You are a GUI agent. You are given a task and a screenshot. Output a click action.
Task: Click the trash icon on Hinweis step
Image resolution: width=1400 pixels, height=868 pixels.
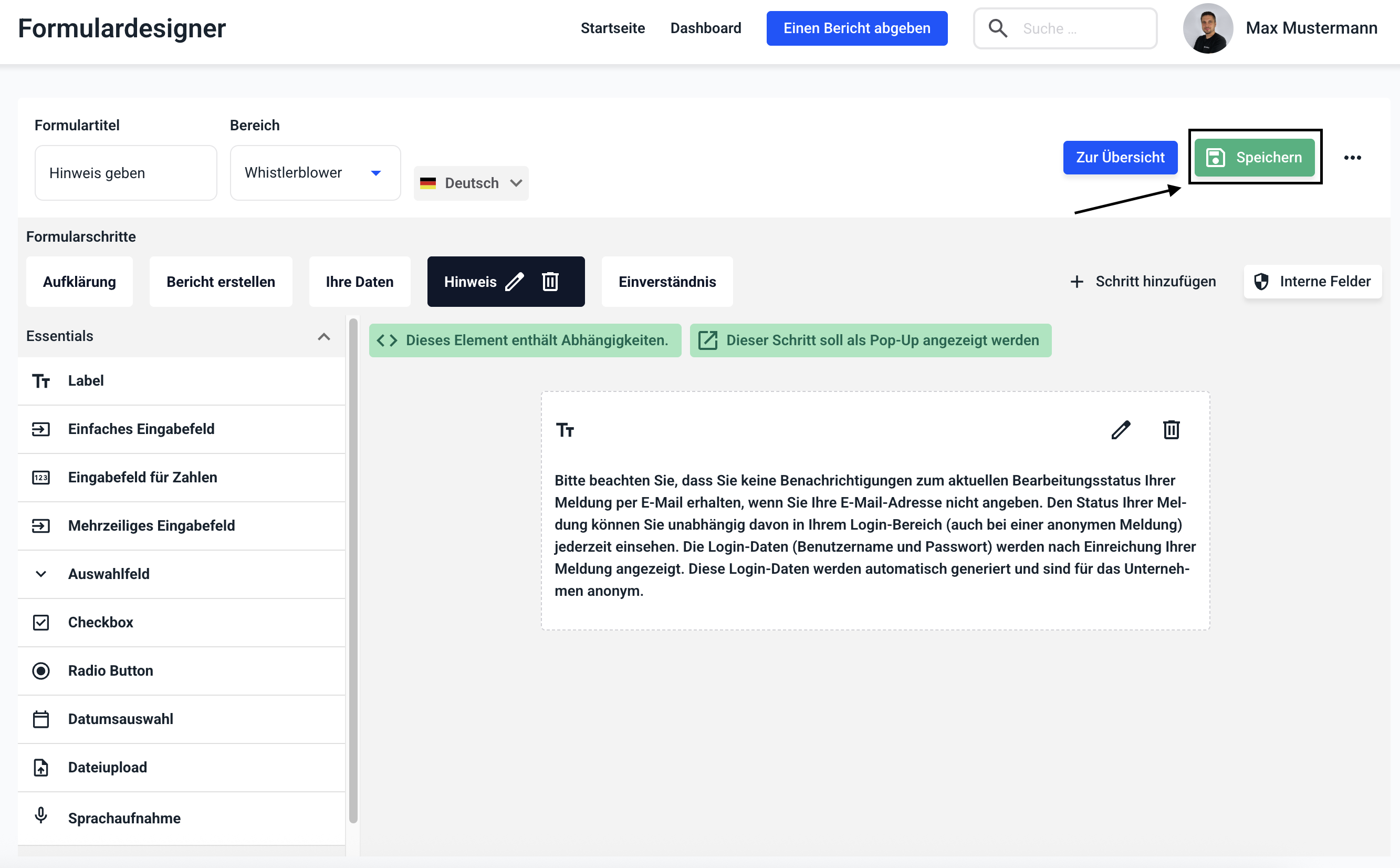pyautogui.click(x=550, y=281)
